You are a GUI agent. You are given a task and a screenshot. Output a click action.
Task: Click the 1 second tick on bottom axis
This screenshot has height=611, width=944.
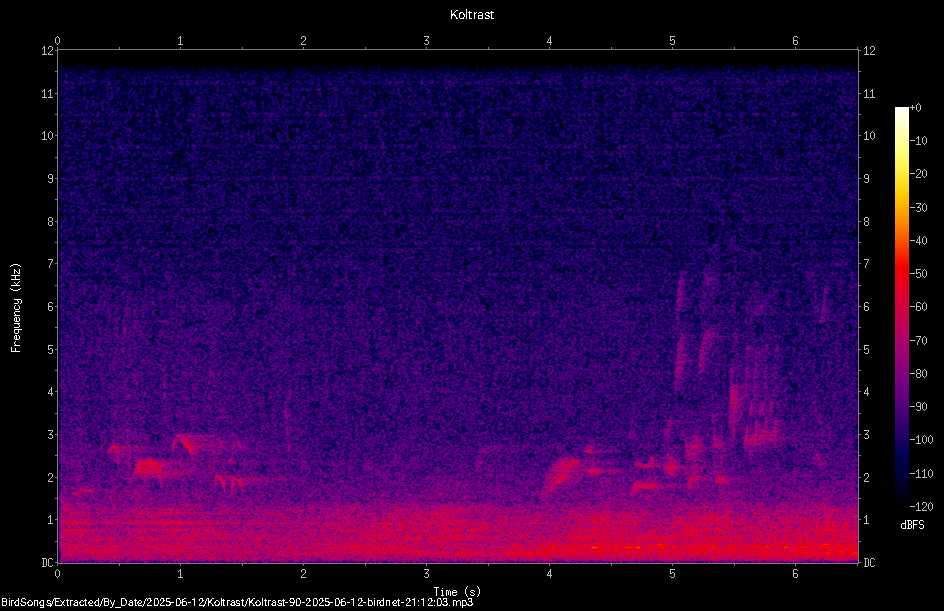pos(180,574)
